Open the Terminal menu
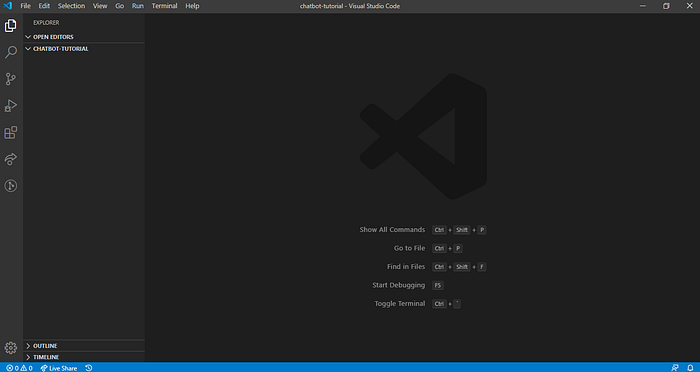 pos(164,6)
